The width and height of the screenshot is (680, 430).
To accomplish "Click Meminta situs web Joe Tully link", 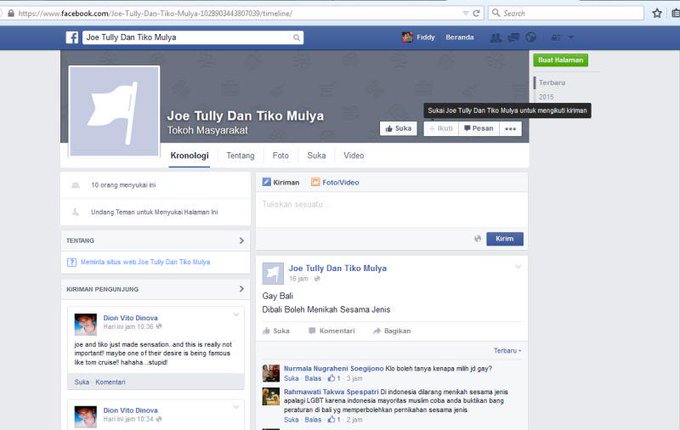I will [x=145, y=262].
